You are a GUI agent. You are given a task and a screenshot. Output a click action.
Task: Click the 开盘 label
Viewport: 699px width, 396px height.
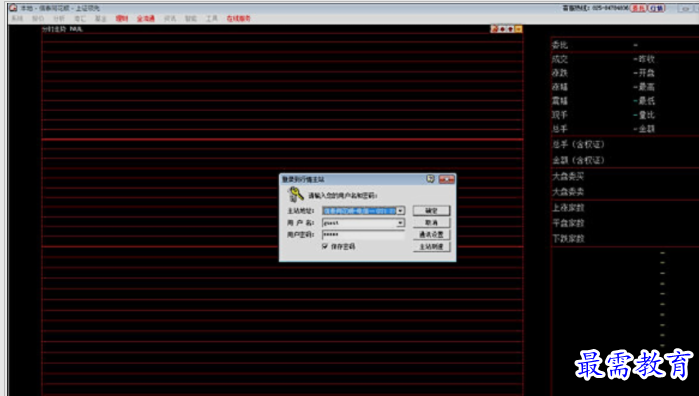coord(646,73)
